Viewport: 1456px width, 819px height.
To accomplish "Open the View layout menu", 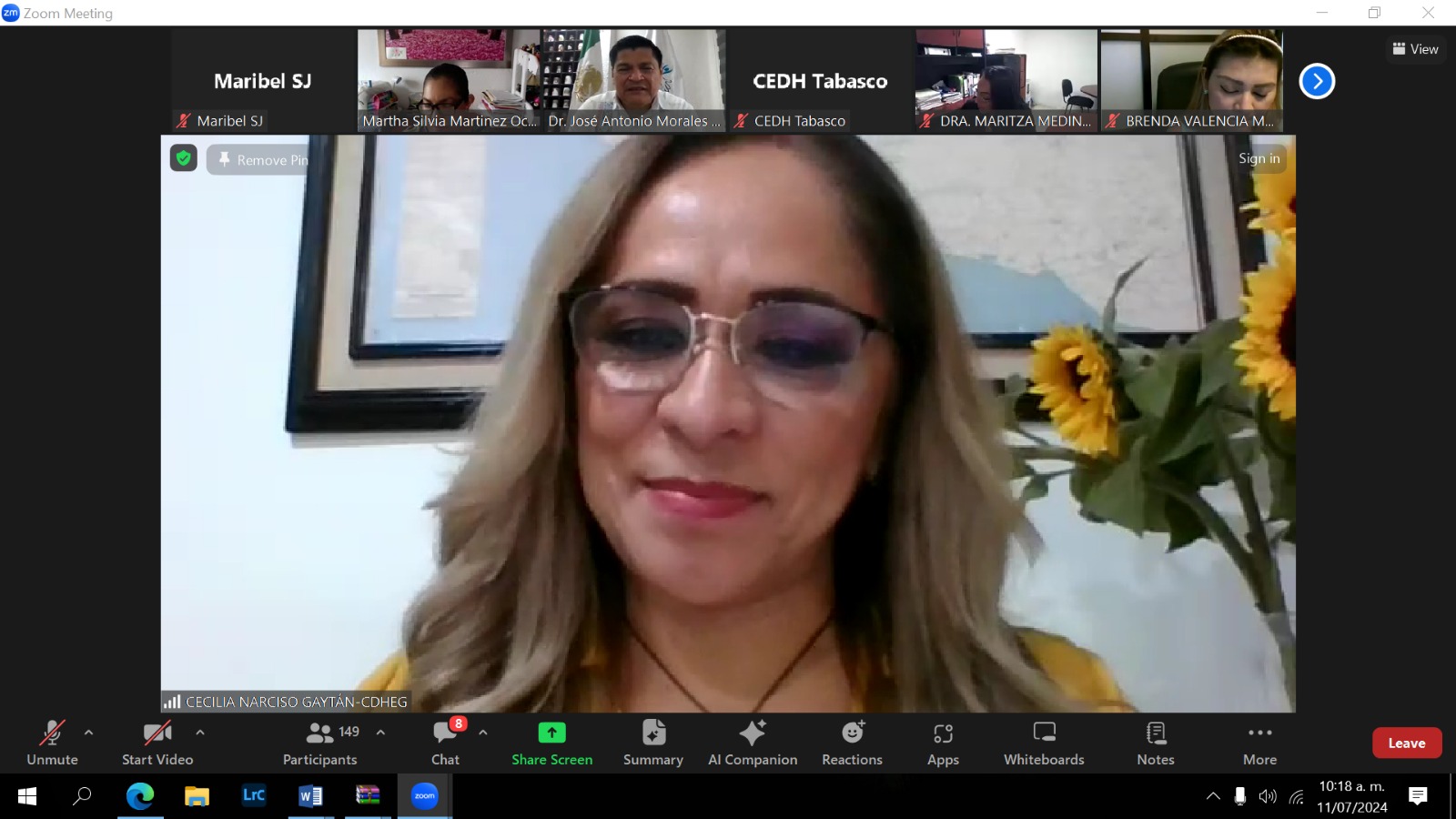I will tap(1416, 49).
